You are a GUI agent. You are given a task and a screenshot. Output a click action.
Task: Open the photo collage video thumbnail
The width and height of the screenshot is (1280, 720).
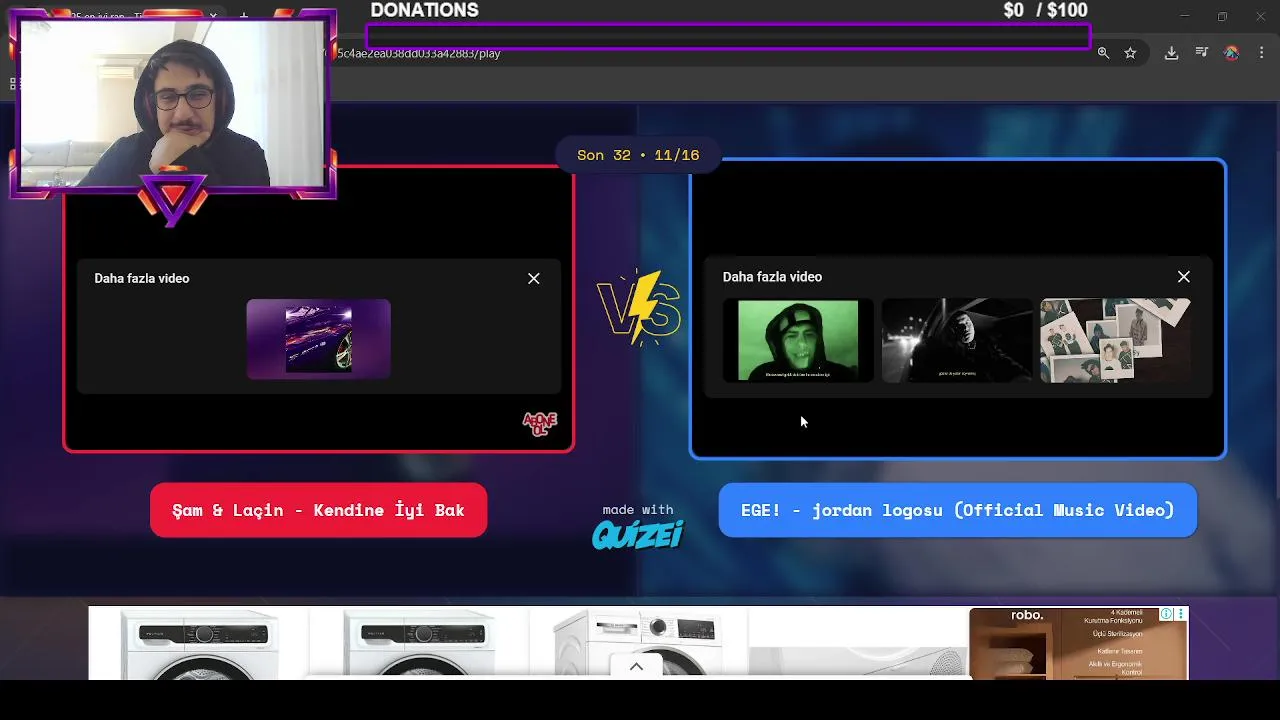pyautogui.click(x=1115, y=340)
